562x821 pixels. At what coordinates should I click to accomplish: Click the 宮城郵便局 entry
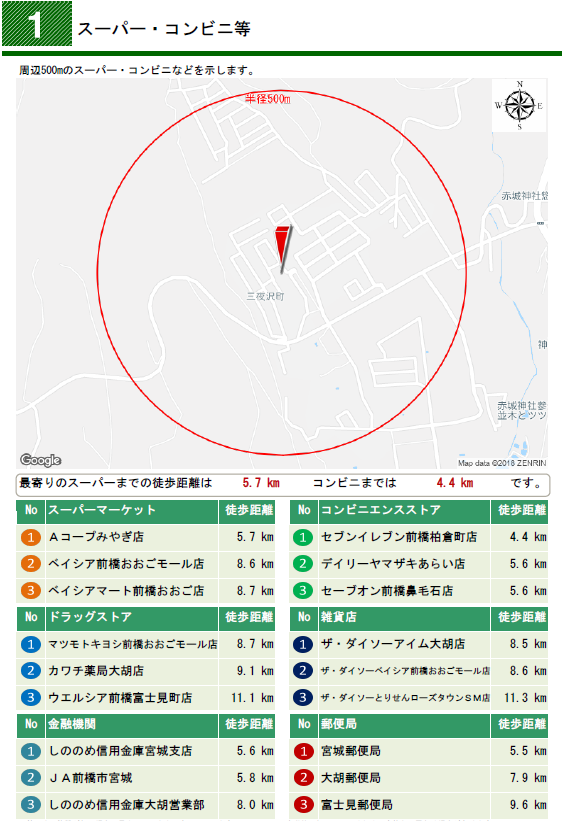[350, 751]
